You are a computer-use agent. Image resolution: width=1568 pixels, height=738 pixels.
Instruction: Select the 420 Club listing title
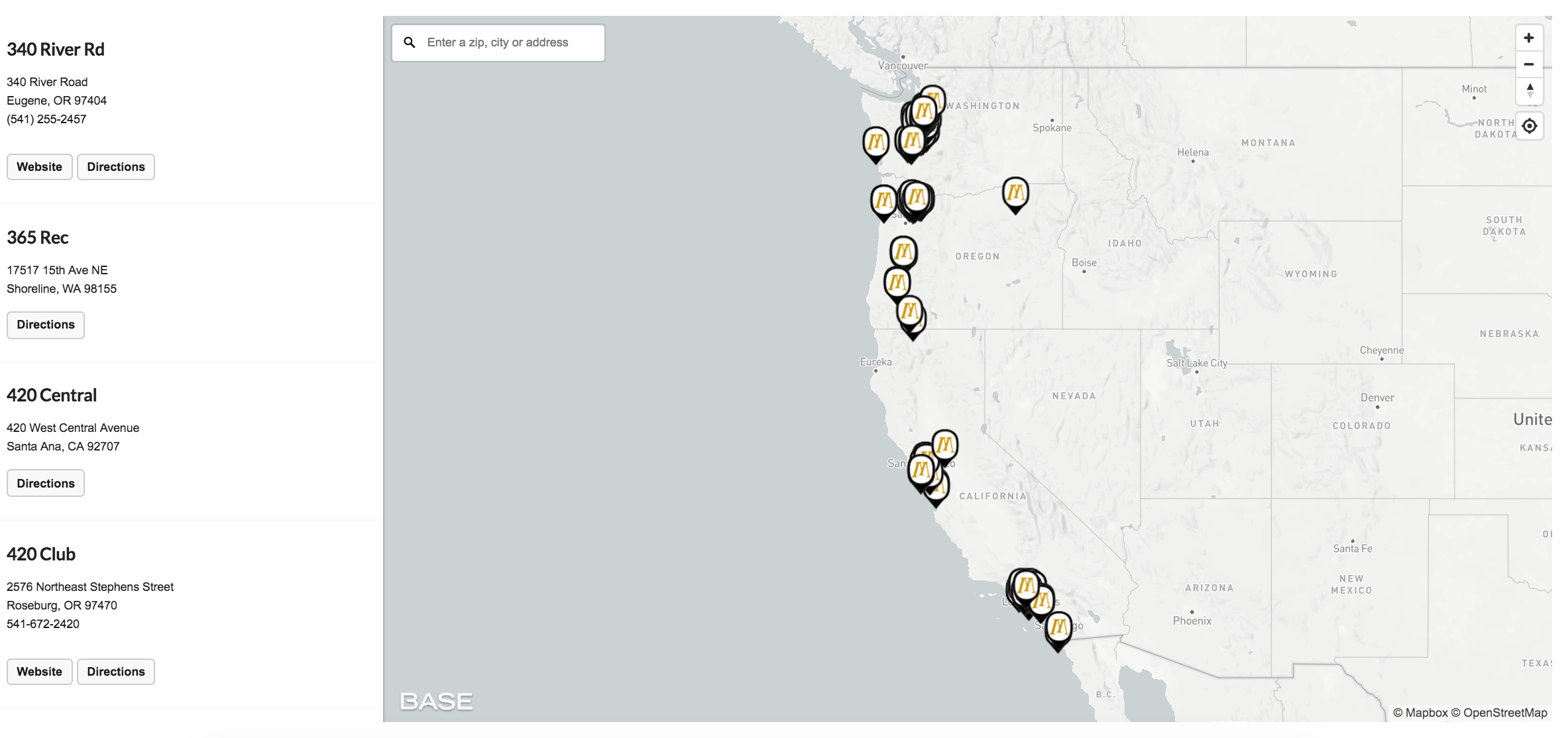41,554
